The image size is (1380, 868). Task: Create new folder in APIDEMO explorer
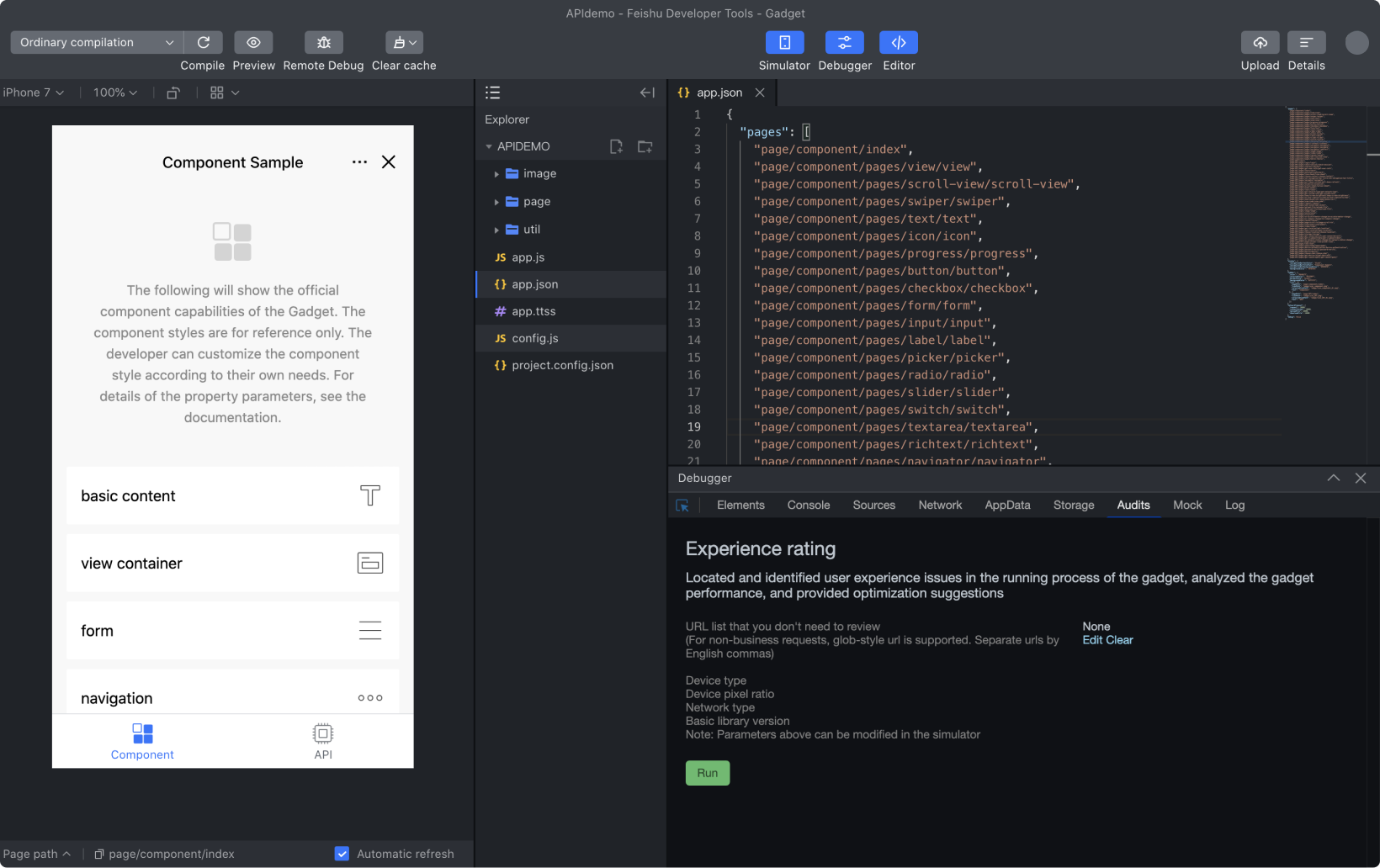pyautogui.click(x=645, y=146)
